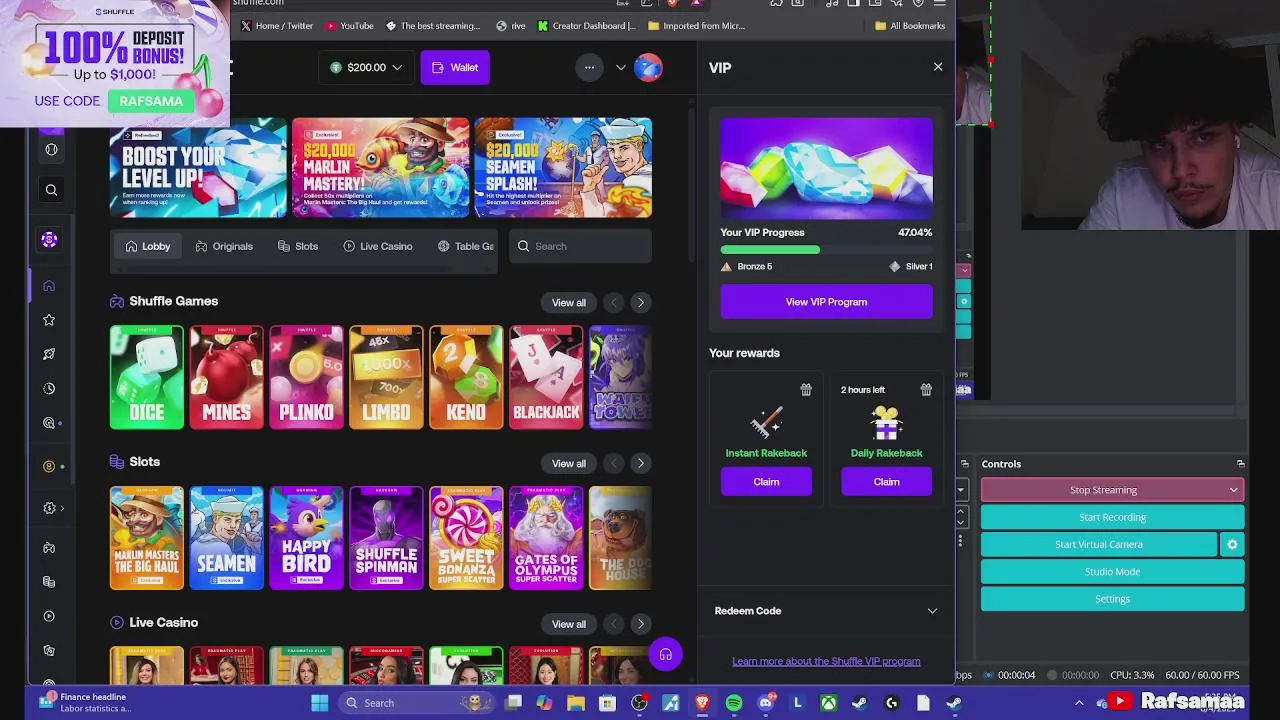Click Start Recording in OBS
The width and height of the screenshot is (1280, 720).
coord(1112,517)
